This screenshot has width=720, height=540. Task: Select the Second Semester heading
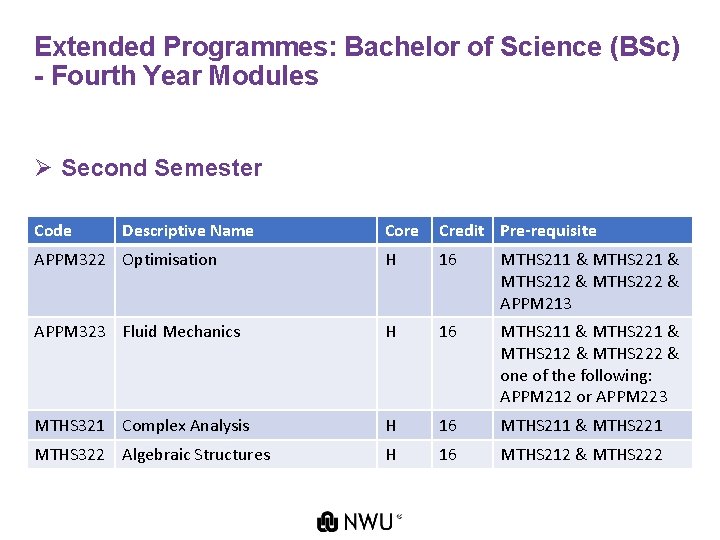click(x=162, y=168)
